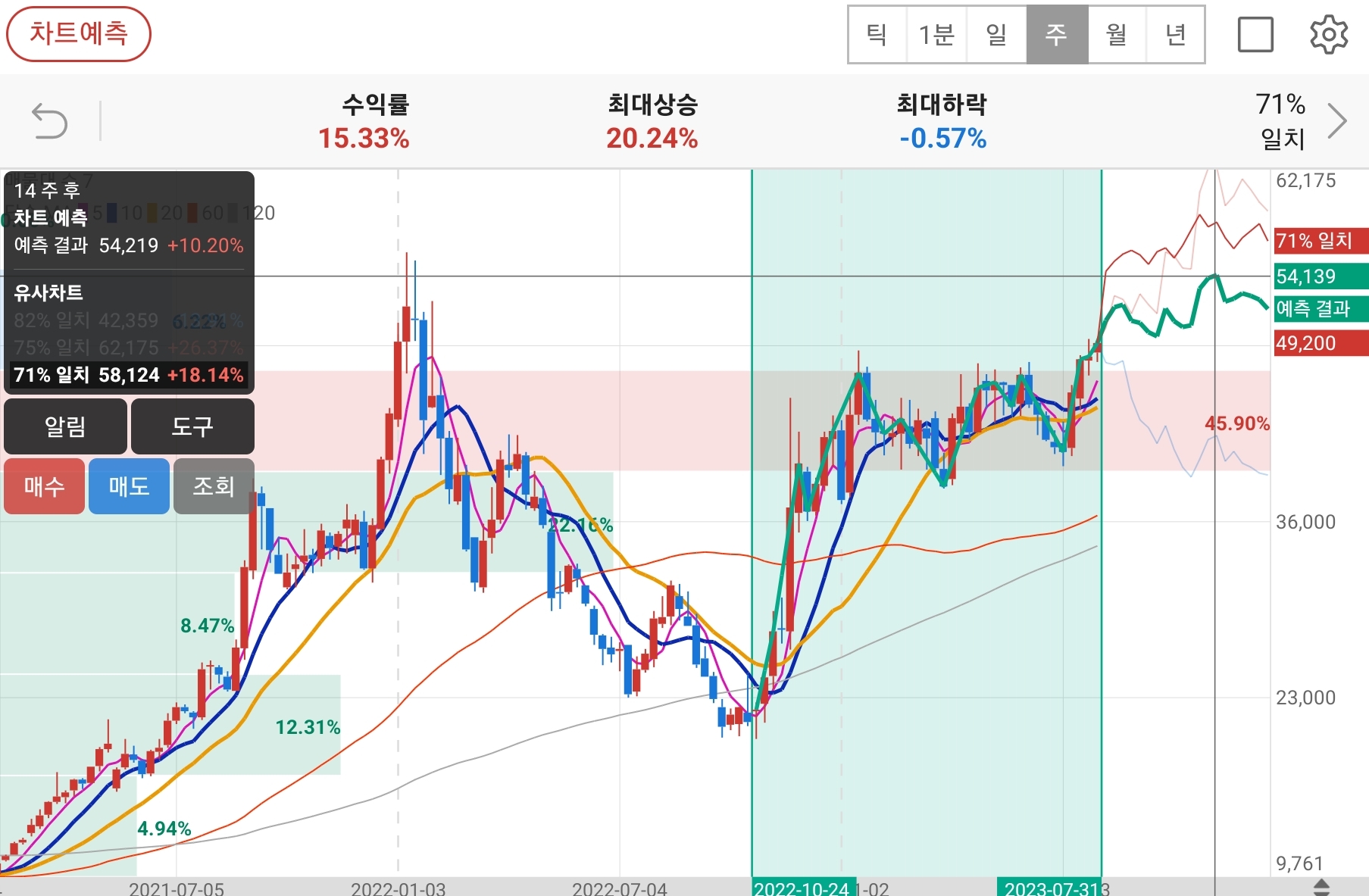Tap the 4.94% zone label
This screenshot has height=896, width=1369.
pyautogui.click(x=164, y=829)
